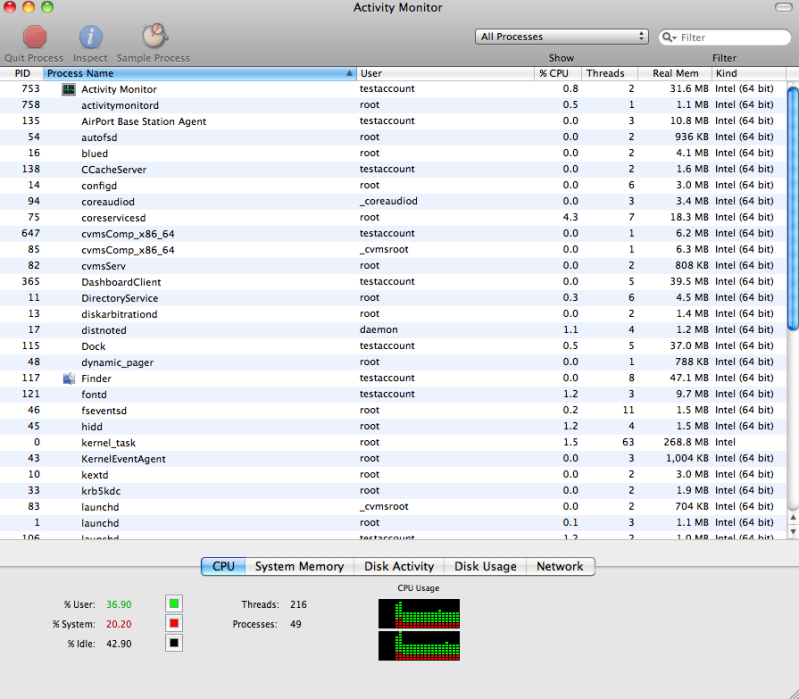This screenshot has height=699, width=799.
Task: Click the process list vertical scrollbar thumb
Action: 793,208
